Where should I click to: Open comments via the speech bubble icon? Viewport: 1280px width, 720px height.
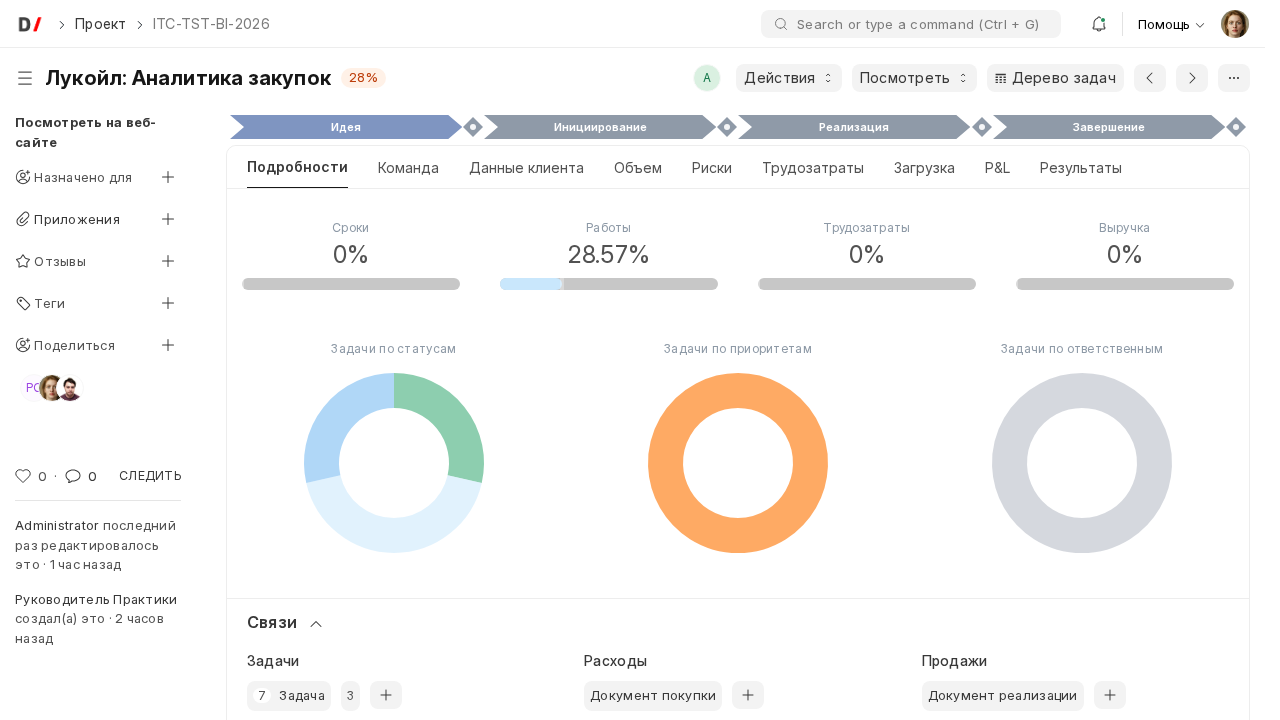tap(73, 476)
